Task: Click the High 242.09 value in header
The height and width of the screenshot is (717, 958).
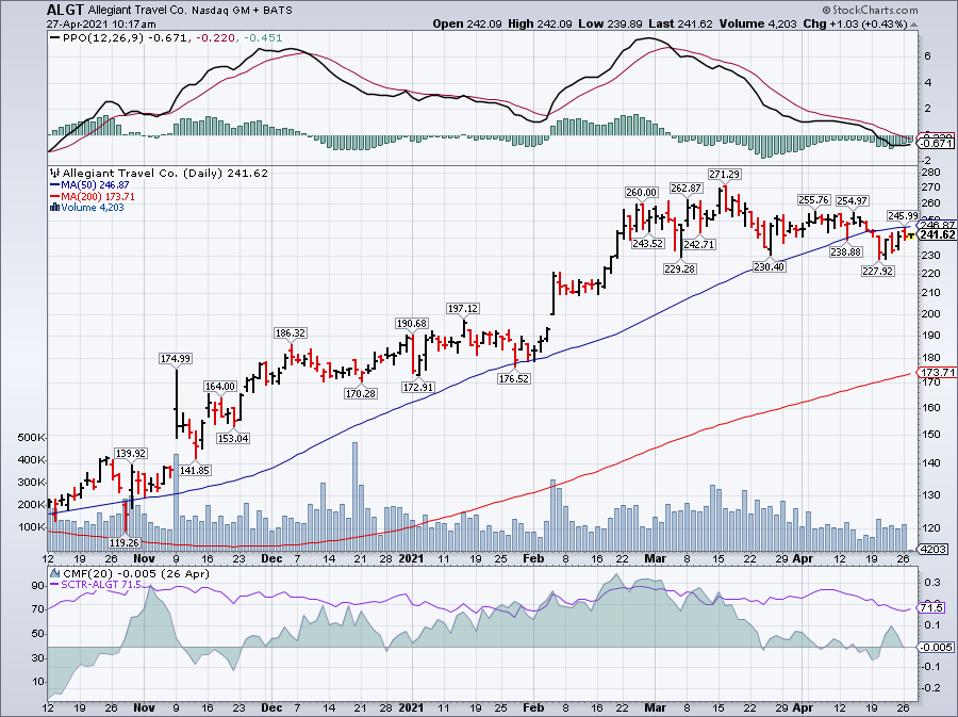Action: [x=539, y=24]
